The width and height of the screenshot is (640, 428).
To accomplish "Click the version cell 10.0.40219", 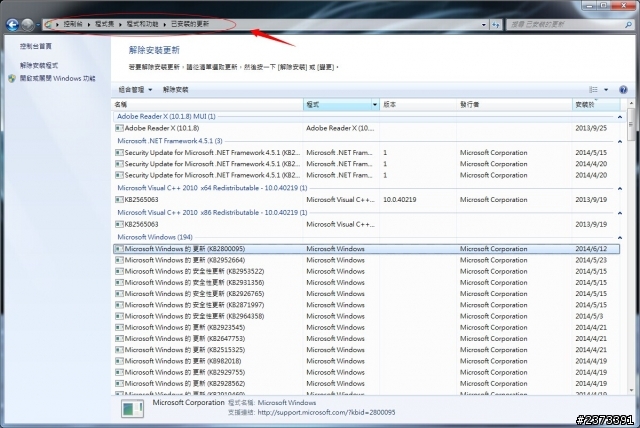I will 400,200.
